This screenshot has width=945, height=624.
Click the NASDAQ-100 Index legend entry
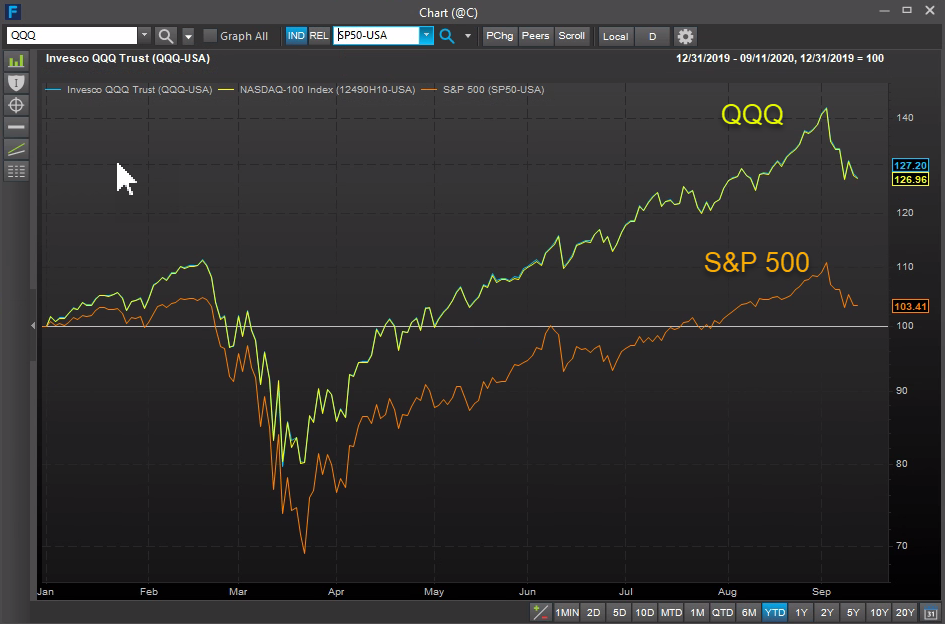[x=318, y=89]
